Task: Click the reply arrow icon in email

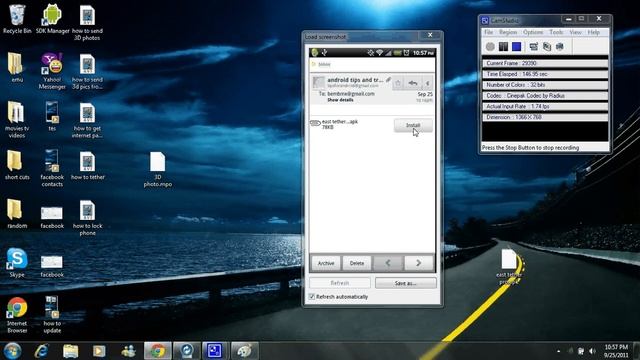Action: click(x=413, y=83)
